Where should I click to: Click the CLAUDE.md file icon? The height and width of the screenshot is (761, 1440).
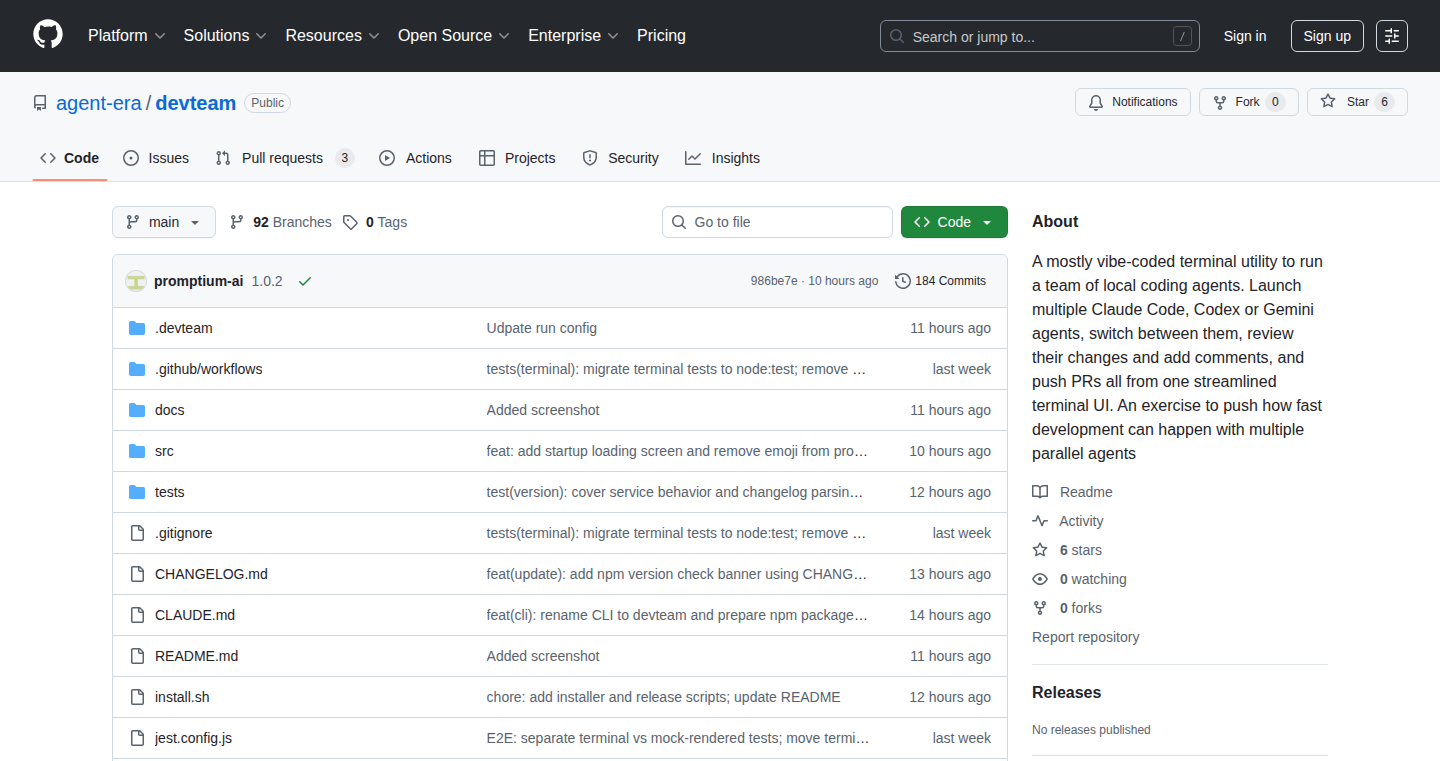(137, 615)
